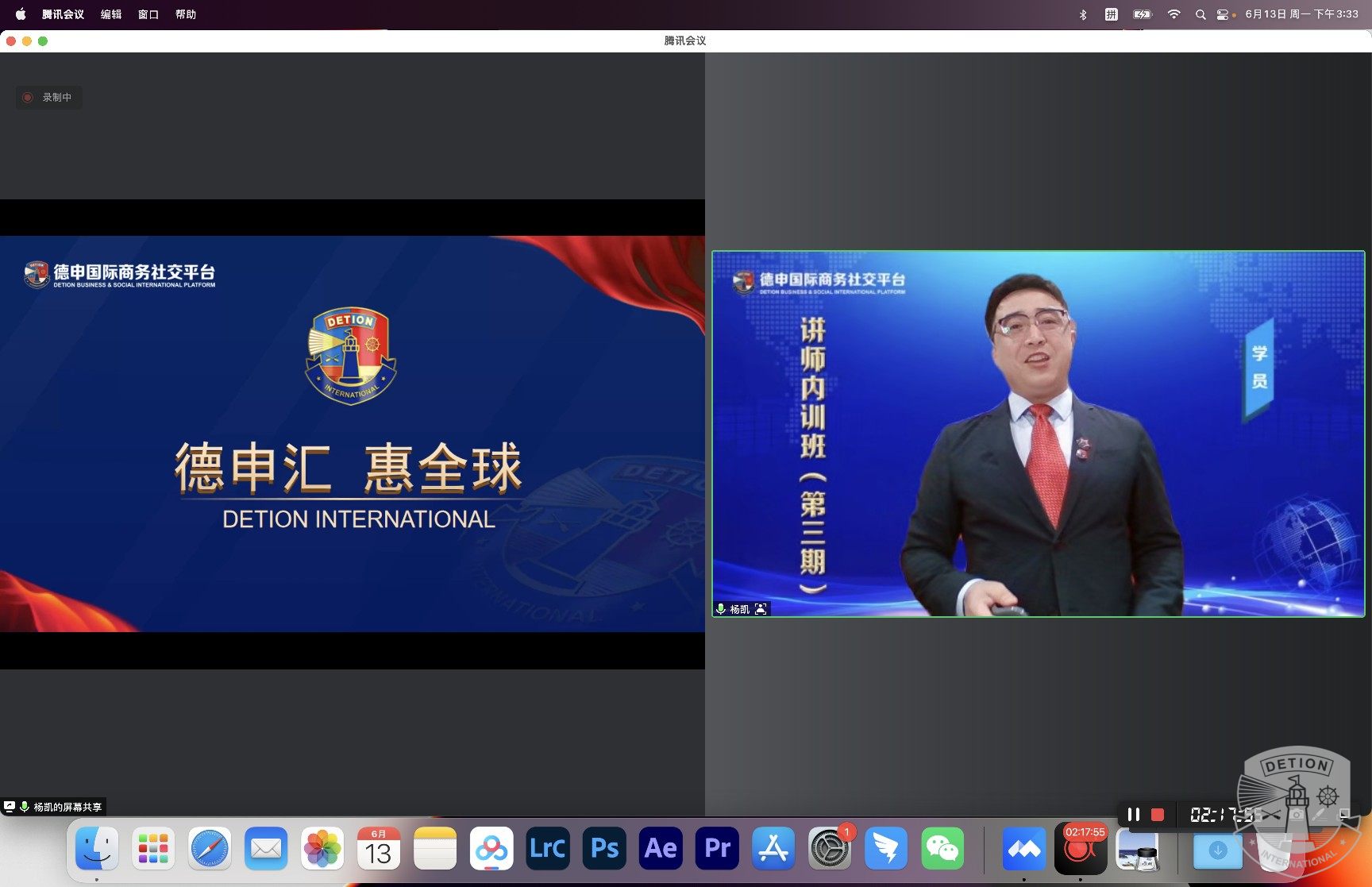
Task: Open Preview app in the Dock
Action: pos(1137,849)
